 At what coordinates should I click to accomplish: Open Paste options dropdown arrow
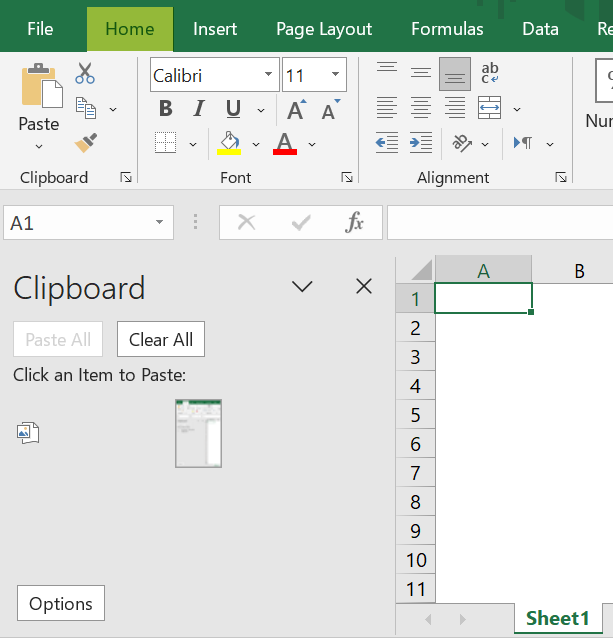tap(39, 146)
